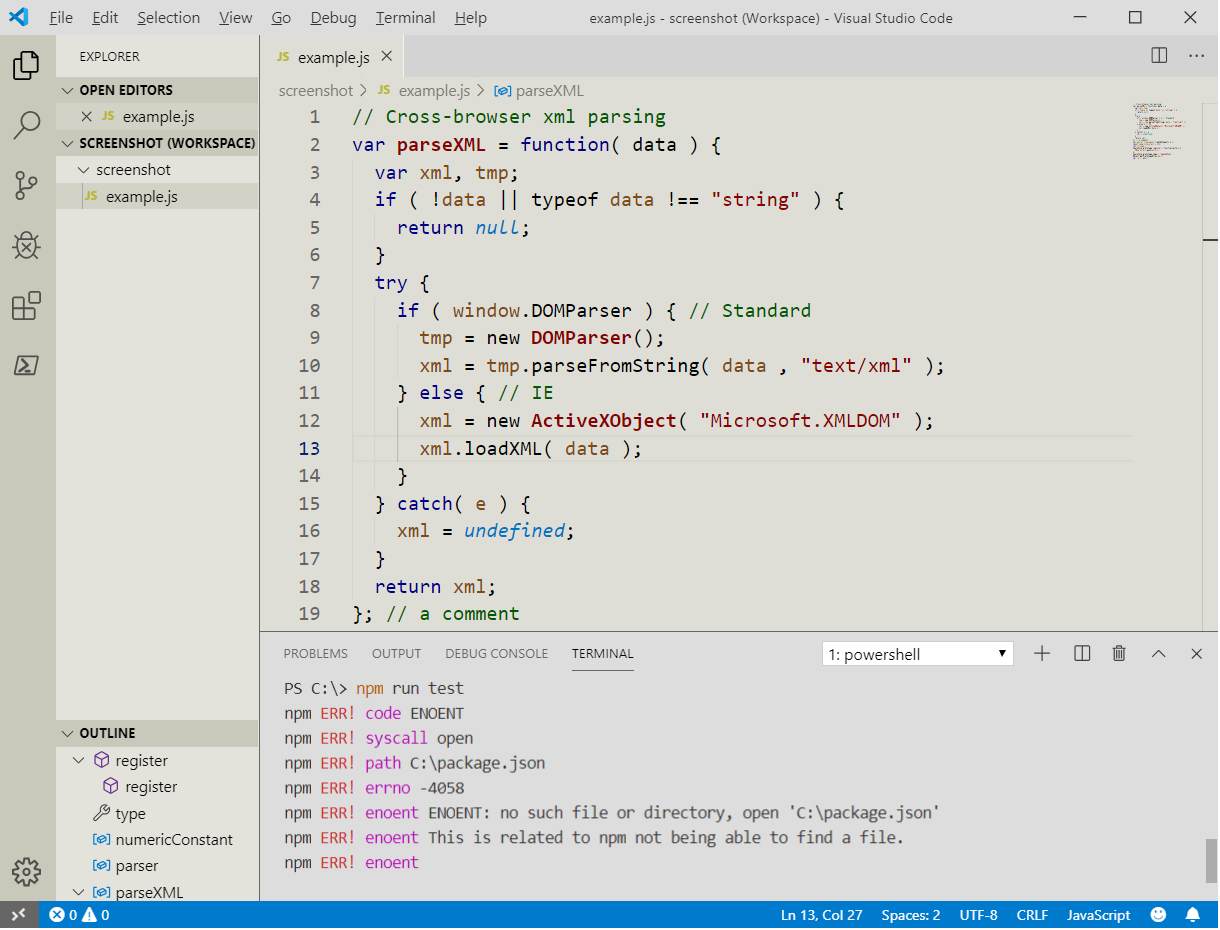Click the terminal scrollbar thumb
This screenshot has height=930, width=1220.
tap(1210, 860)
